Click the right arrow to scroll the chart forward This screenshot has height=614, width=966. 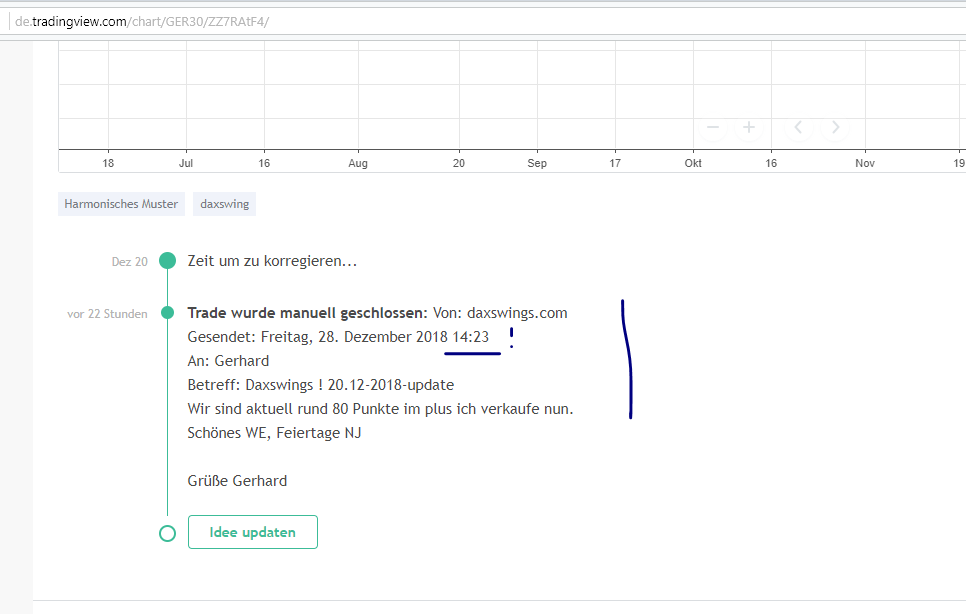pos(835,127)
